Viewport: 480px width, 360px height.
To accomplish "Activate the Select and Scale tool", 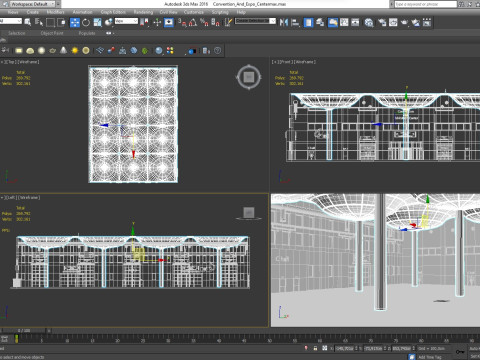I will click(x=97, y=22).
